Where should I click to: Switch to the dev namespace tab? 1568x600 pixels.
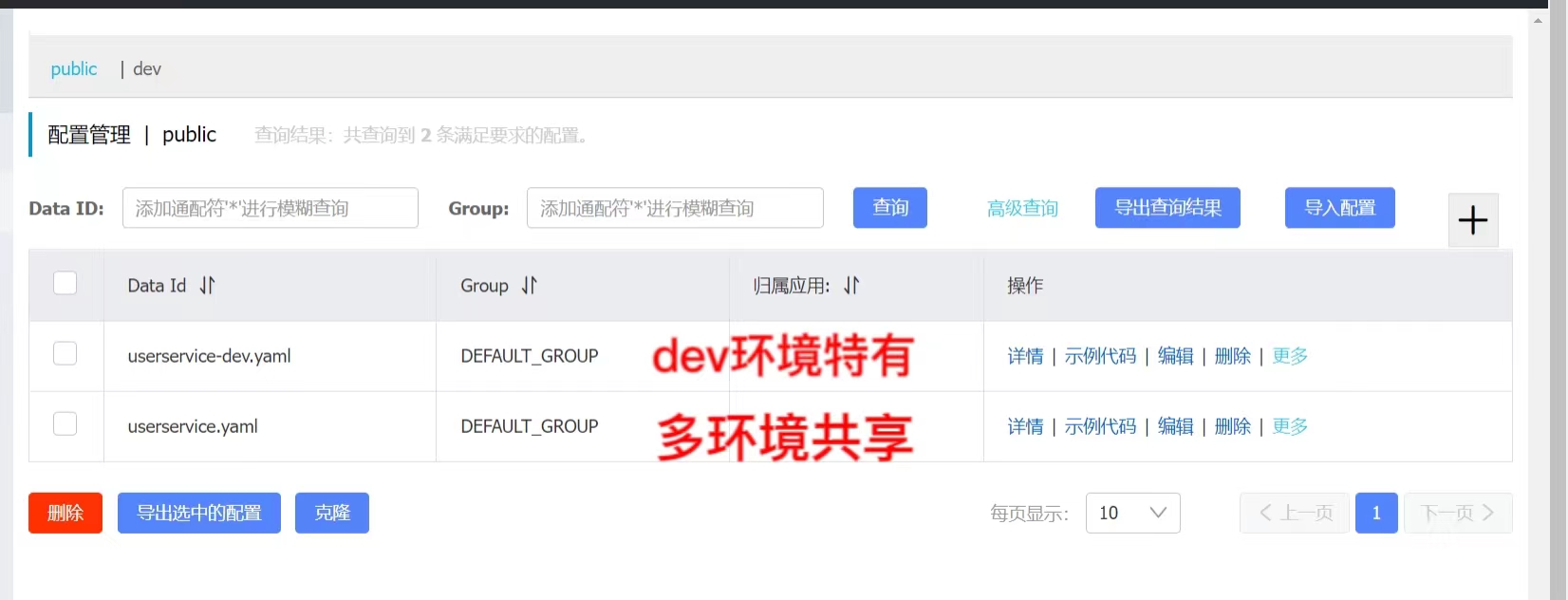tap(147, 68)
